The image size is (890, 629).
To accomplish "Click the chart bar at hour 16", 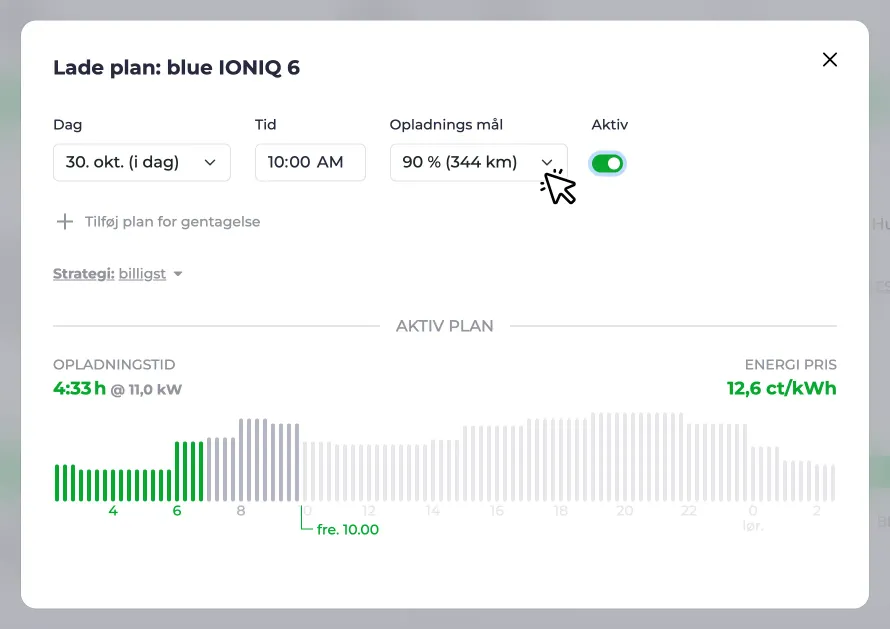I will (x=497, y=463).
